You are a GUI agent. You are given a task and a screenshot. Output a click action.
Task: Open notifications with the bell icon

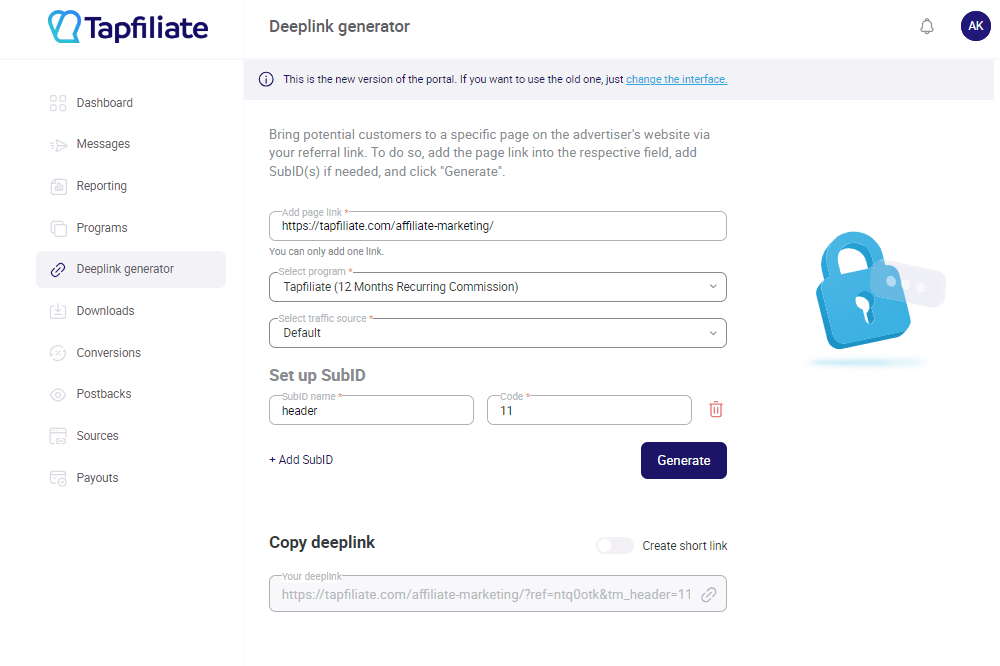tap(926, 26)
